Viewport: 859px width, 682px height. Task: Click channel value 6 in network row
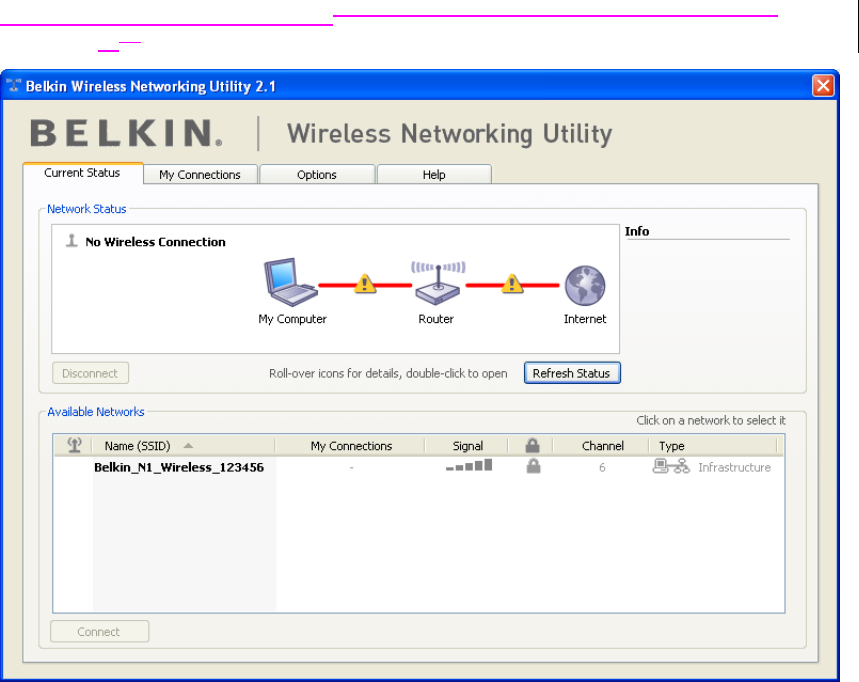[x=602, y=467]
